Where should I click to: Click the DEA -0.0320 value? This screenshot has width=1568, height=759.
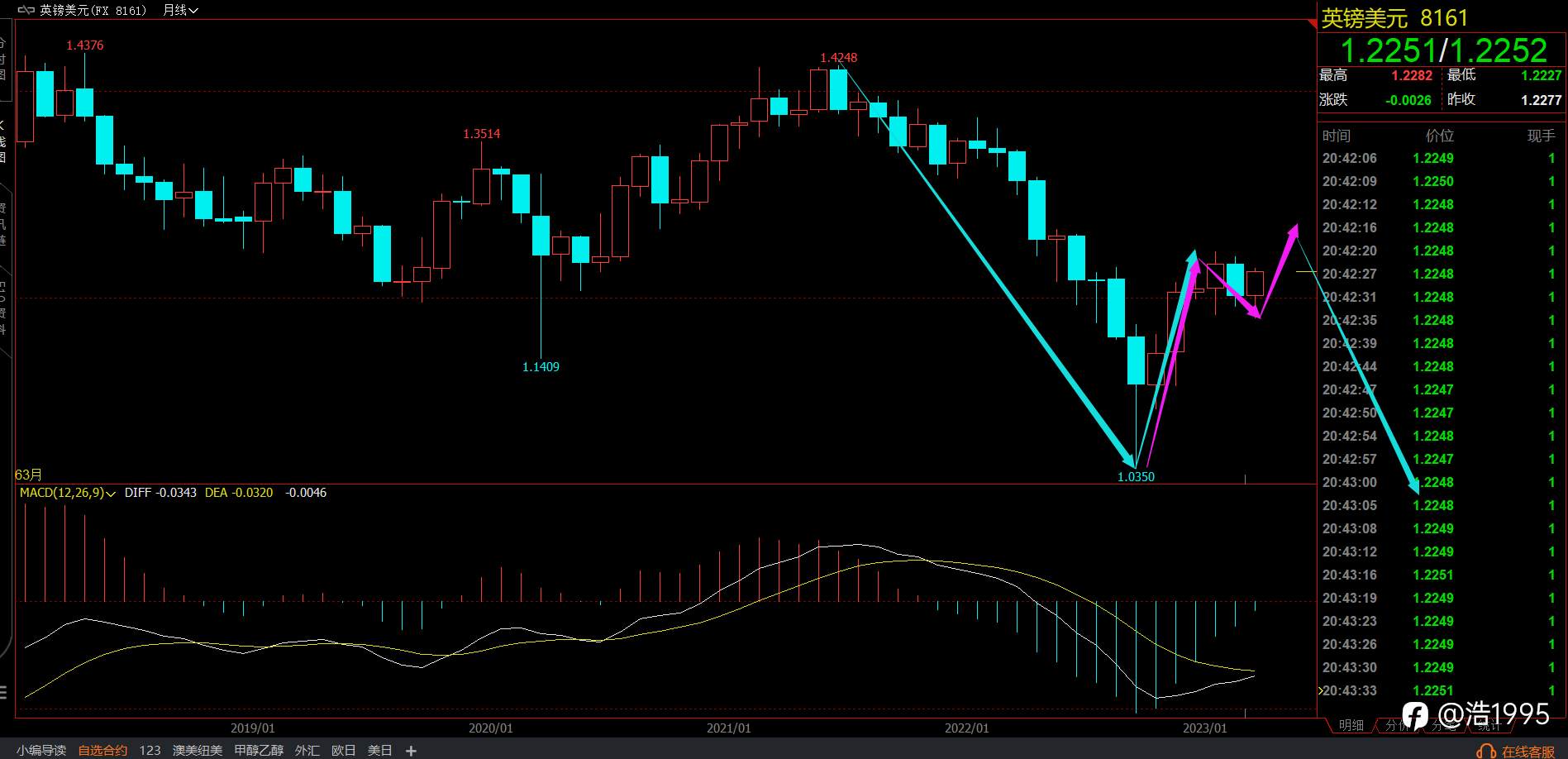239,493
